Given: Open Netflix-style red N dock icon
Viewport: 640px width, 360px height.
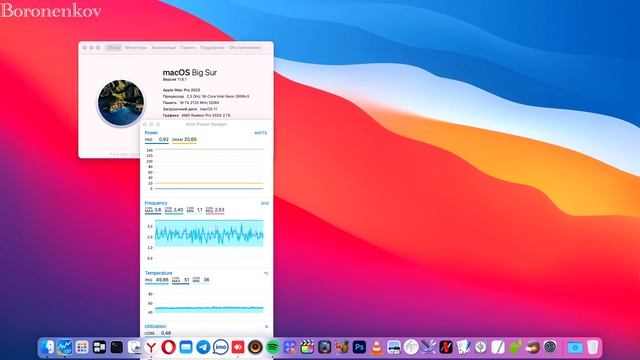Looking at the screenshot, I should click(x=446, y=347).
